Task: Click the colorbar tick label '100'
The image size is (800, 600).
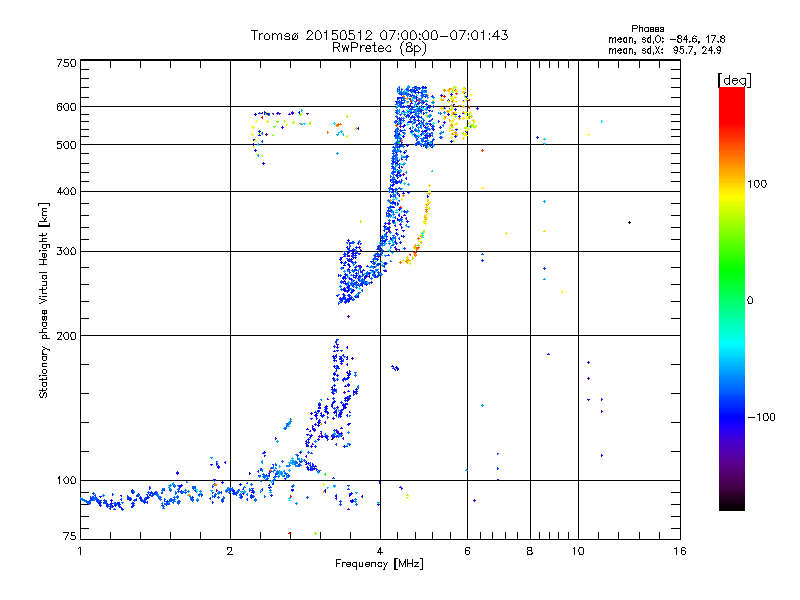Action: point(757,184)
